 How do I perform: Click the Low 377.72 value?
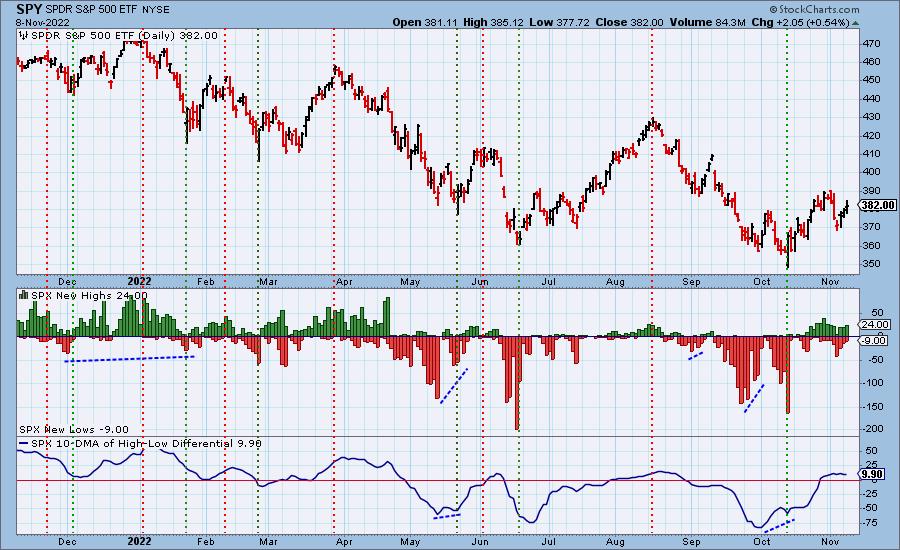point(558,22)
